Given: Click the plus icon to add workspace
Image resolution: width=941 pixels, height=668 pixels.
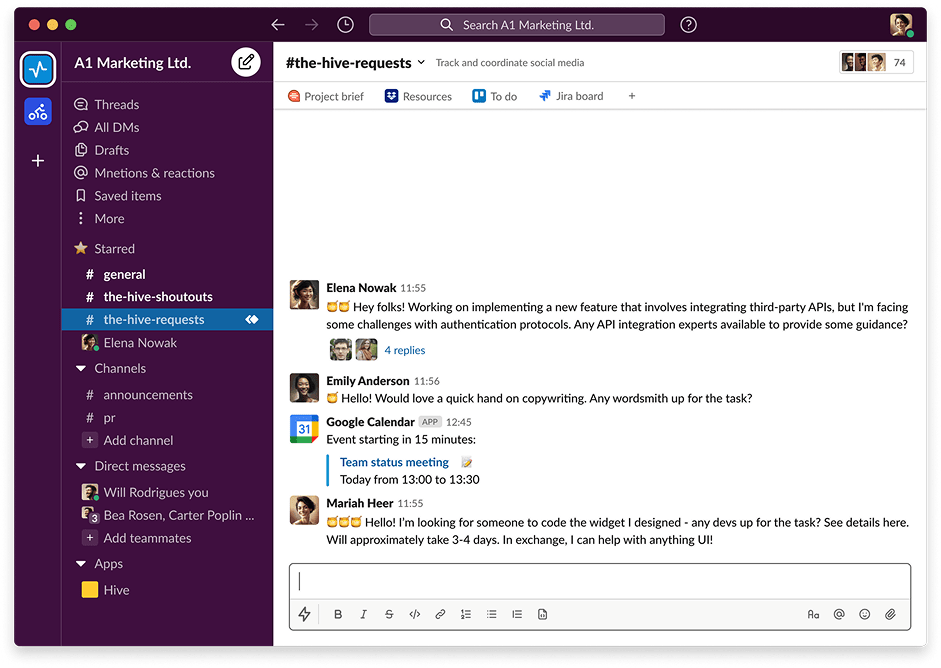Looking at the screenshot, I should click(38, 160).
